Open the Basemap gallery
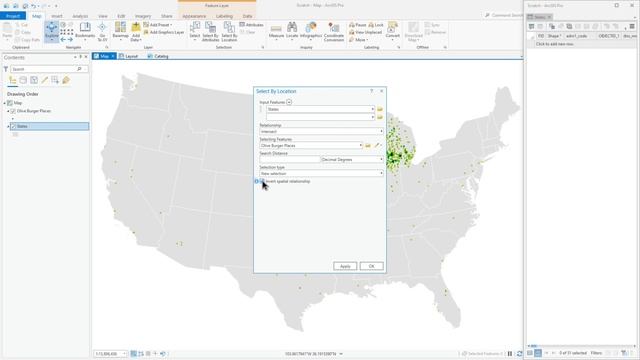The width and height of the screenshot is (640, 360). pyautogui.click(x=120, y=31)
